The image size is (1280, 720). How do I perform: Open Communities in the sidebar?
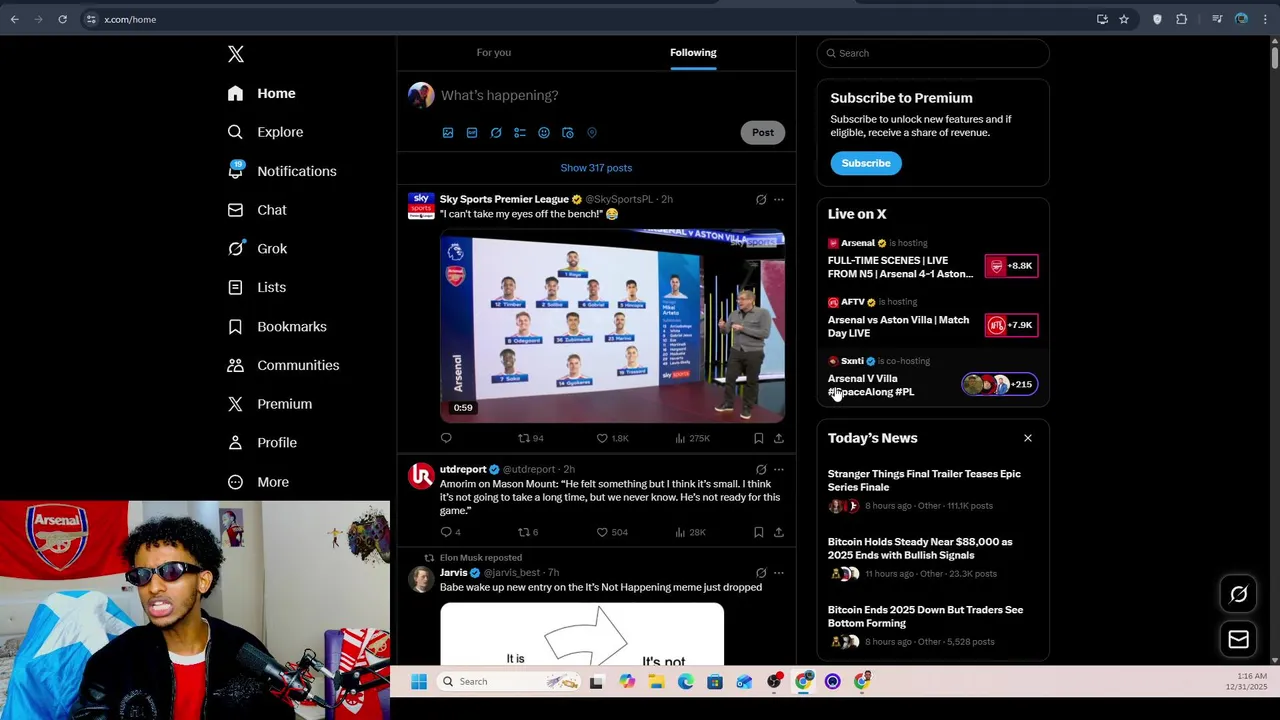(283, 366)
